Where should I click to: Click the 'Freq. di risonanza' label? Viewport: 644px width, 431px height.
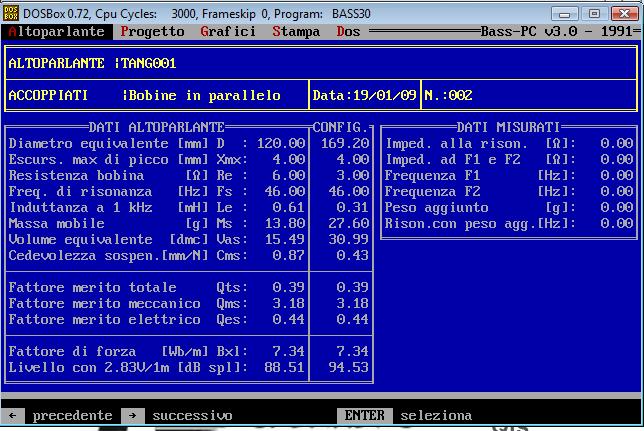[80, 191]
